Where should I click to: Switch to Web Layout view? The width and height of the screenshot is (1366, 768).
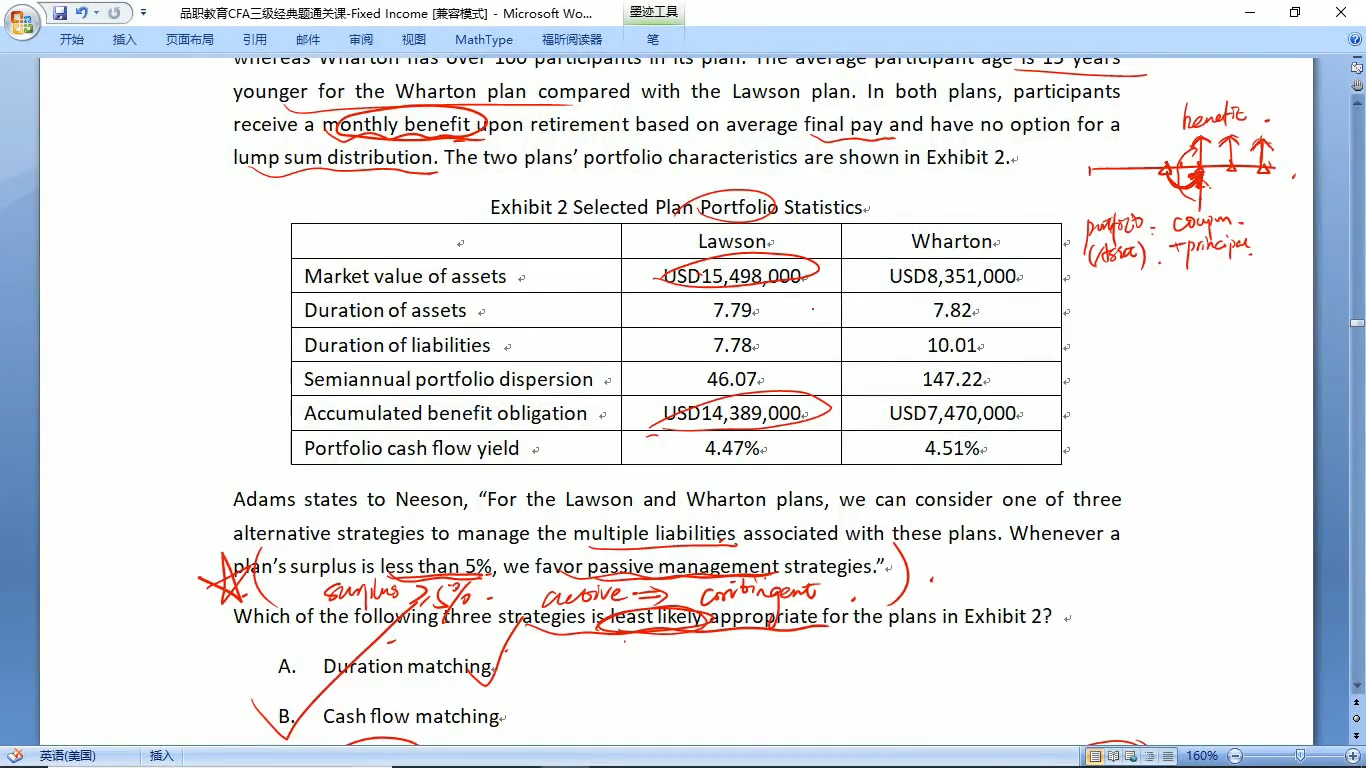[1131, 757]
